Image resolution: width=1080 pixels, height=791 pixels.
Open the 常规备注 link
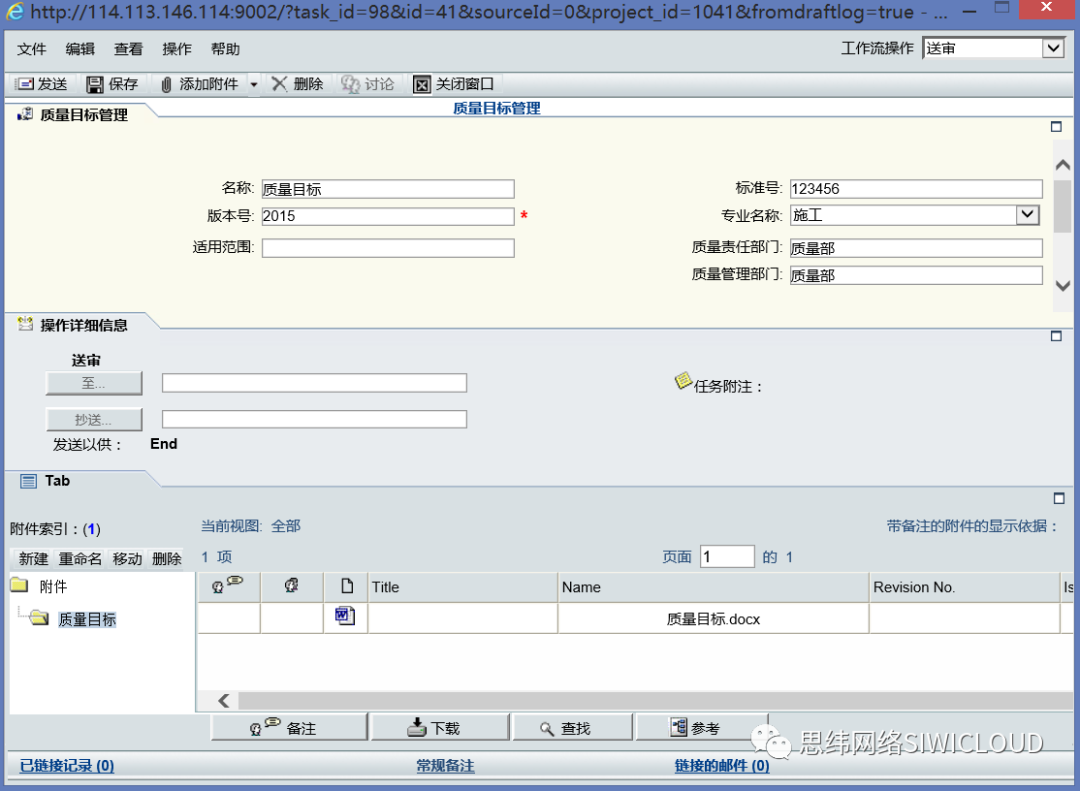(x=445, y=766)
